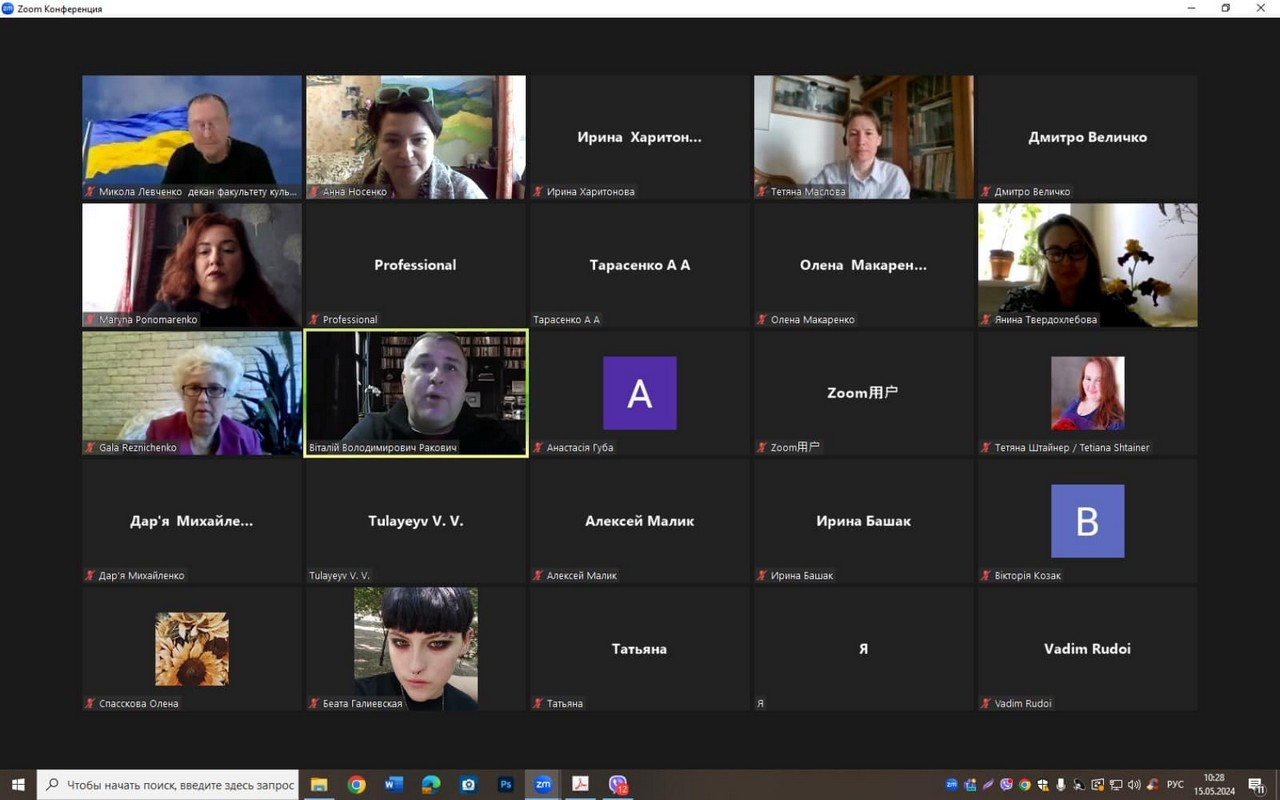Viewport: 1280px width, 800px height.
Task: Select the Professional participant tile
Action: [416, 265]
